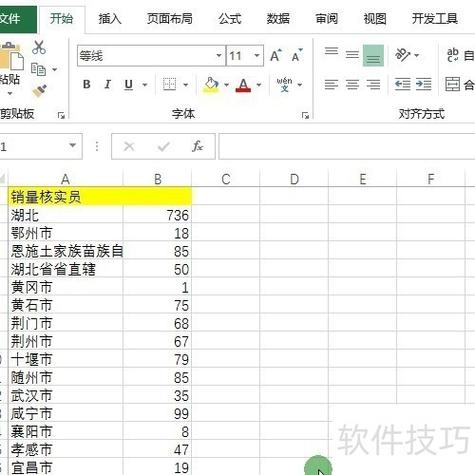475x475 pixels.
Task: Open the Font group dialog launcher
Action: pyautogui.click(x=305, y=116)
